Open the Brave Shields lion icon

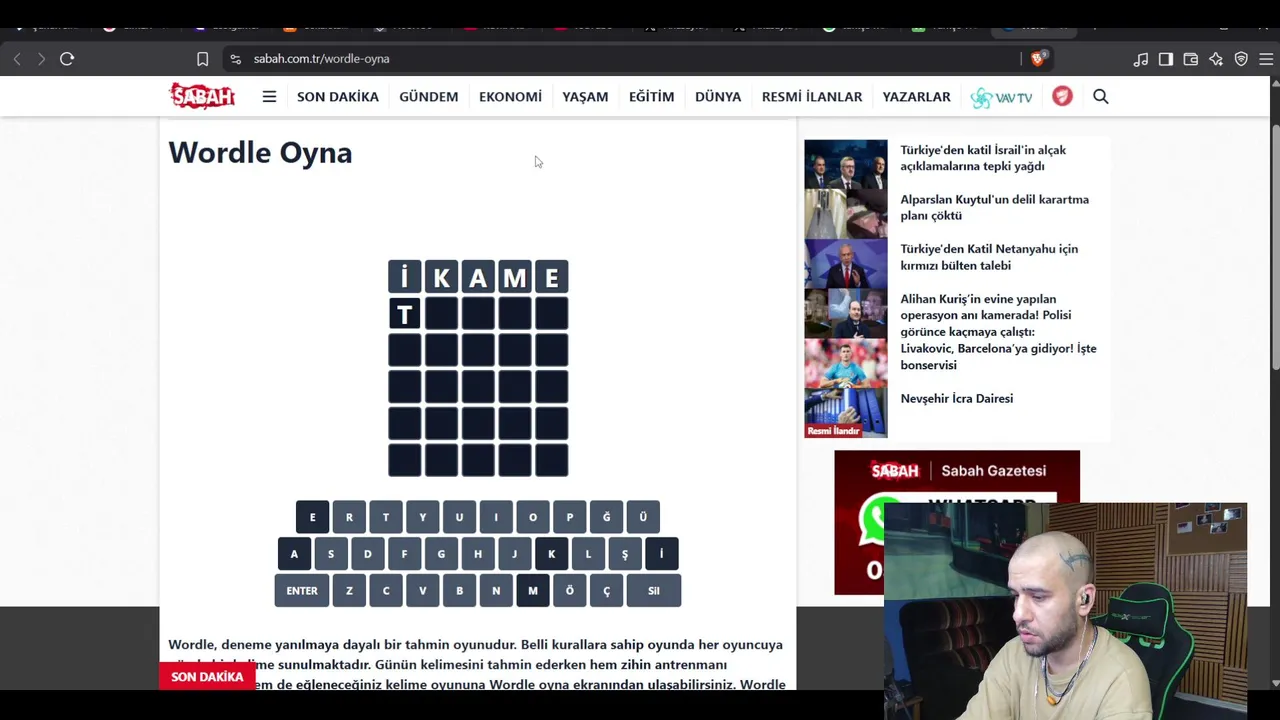tap(1037, 59)
